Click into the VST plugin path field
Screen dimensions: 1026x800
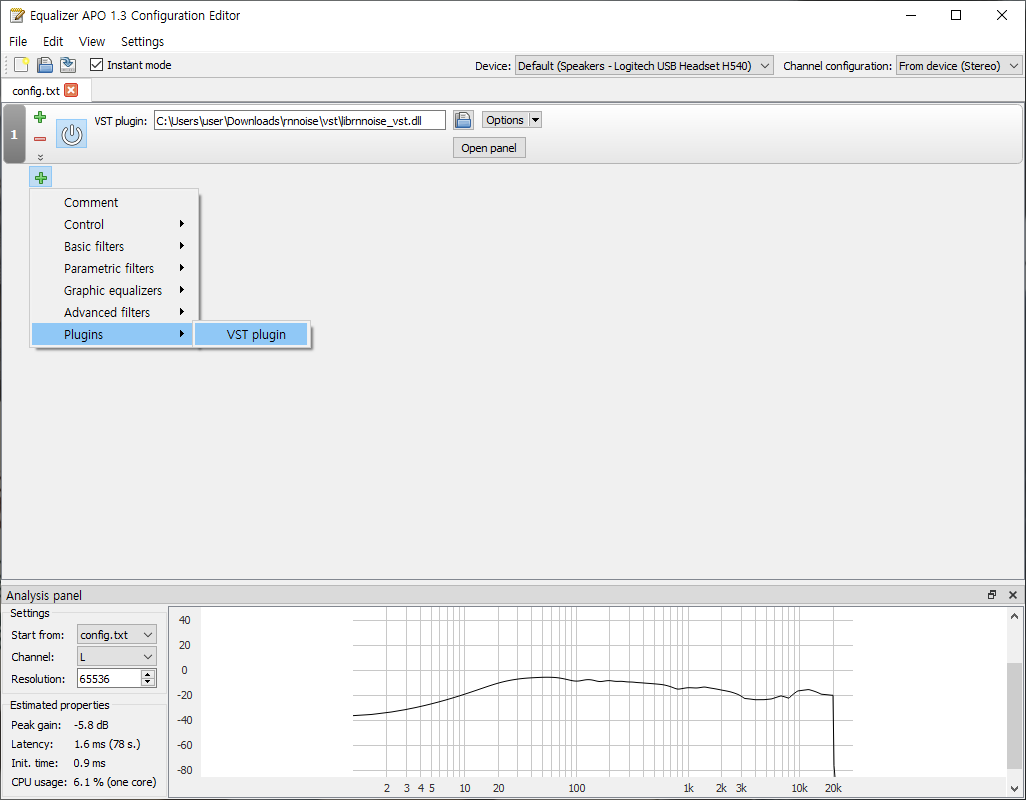(x=300, y=120)
